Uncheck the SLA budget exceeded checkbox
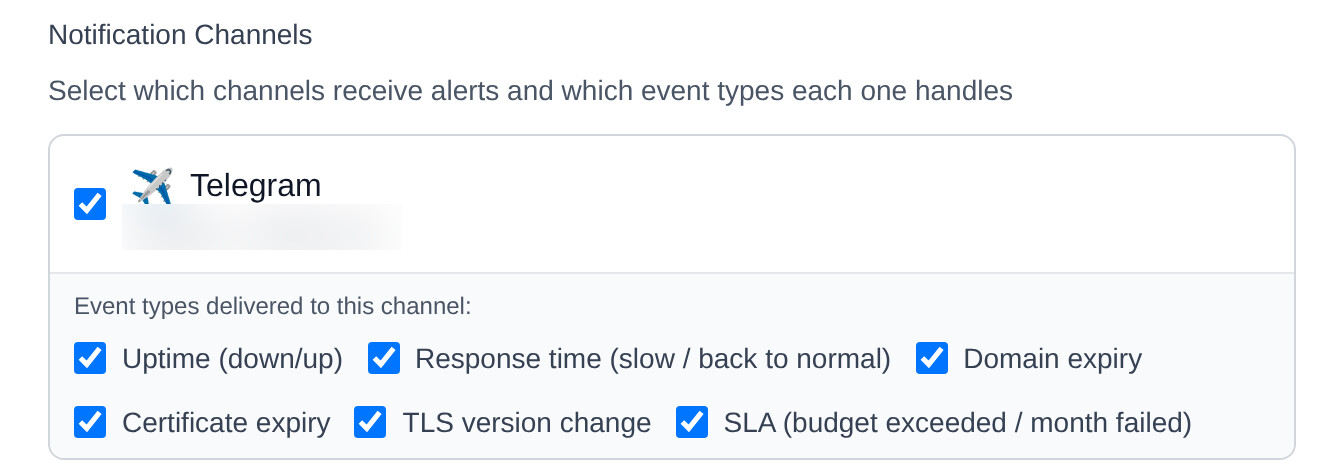This screenshot has height=470, width=1344. (692, 422)
